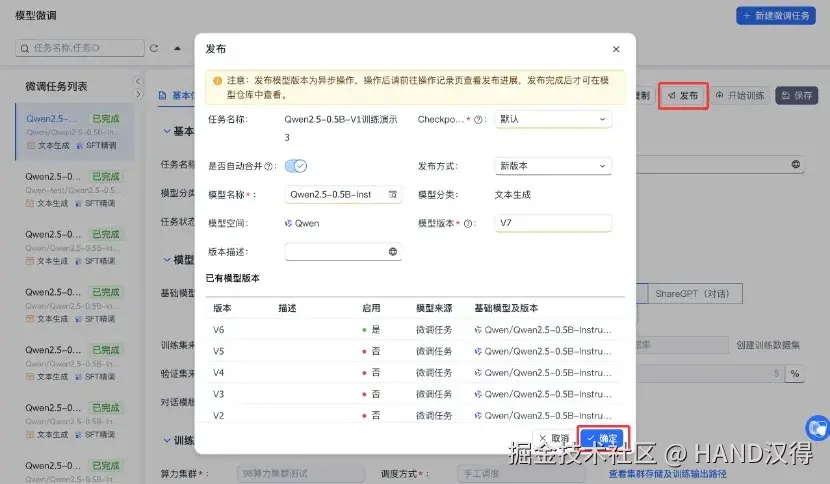Click the 版本 column header
This screenshot has width=830, height=484.
pos(222,308)
